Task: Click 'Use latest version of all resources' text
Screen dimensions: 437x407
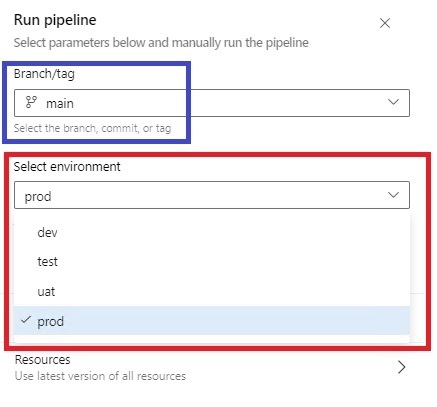Action: (x=100, y=376)
